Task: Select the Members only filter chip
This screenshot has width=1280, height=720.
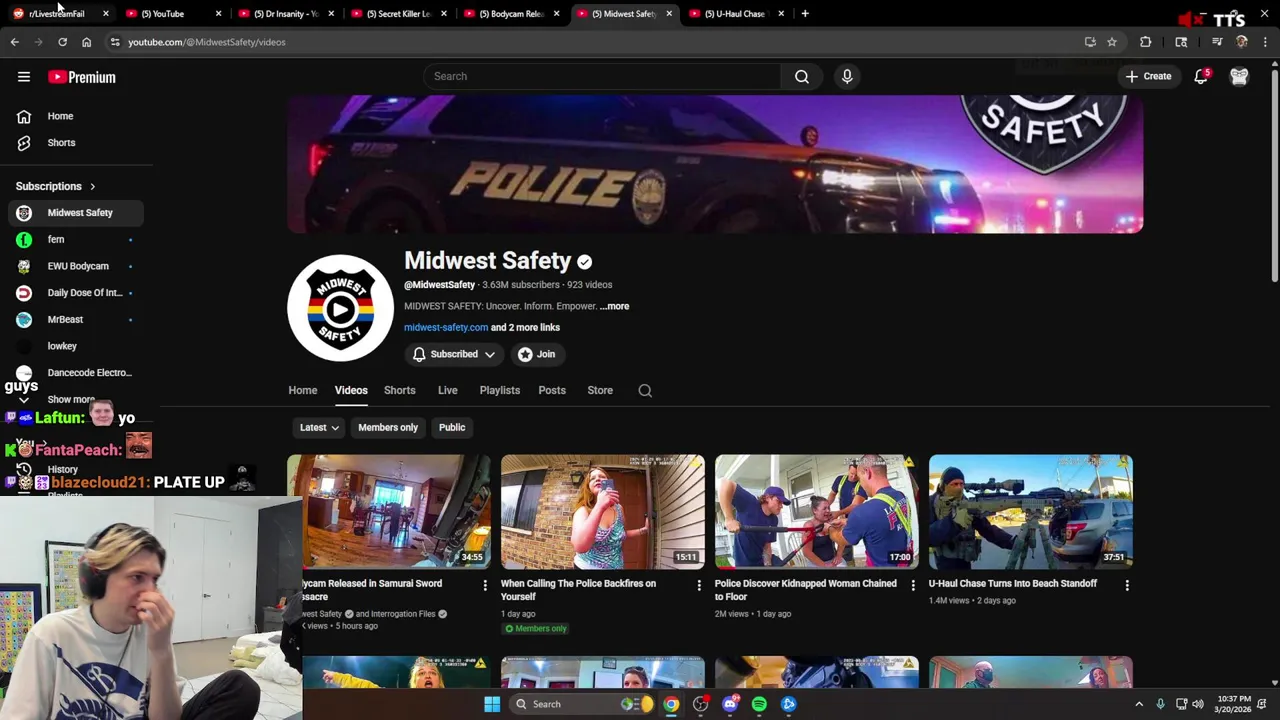Action: point(388,427)
